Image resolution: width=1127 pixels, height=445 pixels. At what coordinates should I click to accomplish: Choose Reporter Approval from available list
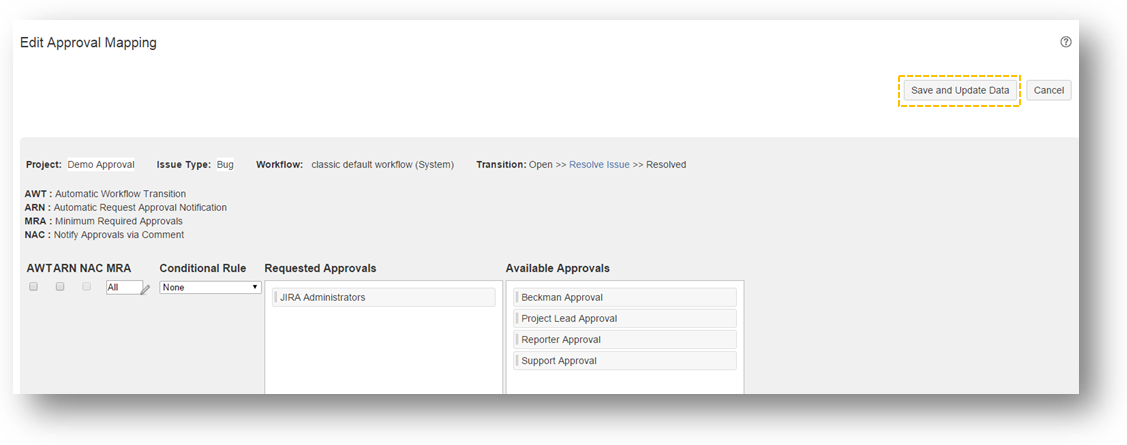coord(625,340)
